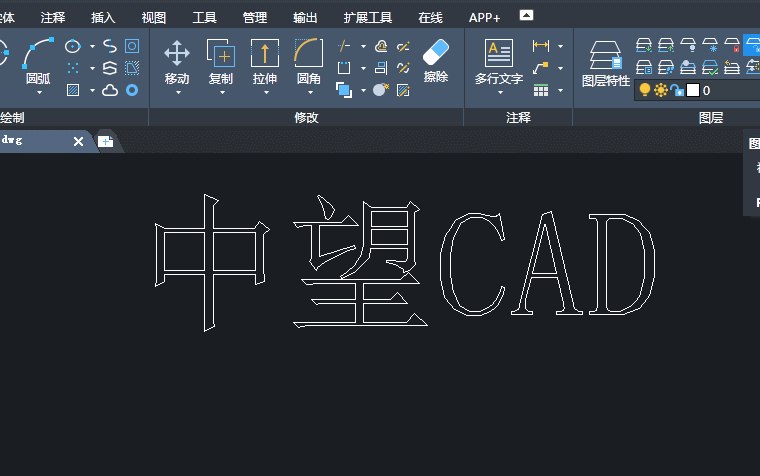Screen dimensions: 760x476
Task: Open dropdown arrow under Move (移动)
Action: coord(177,92)
